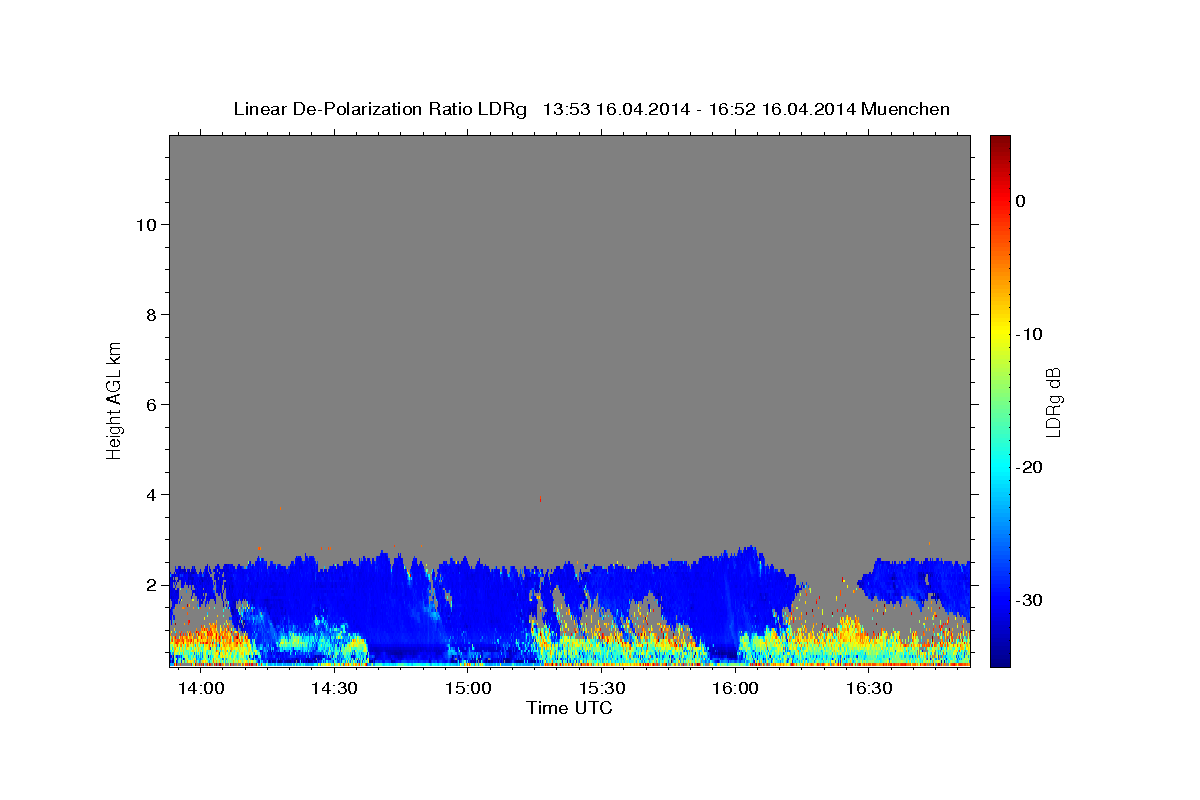Click the 16:30 time tick label

tap(869, 689)
